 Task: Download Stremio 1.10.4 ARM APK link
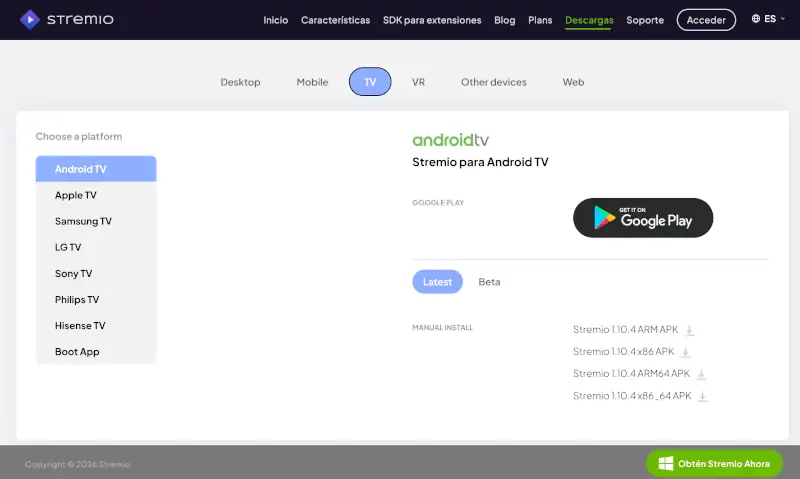pos(626,330)
